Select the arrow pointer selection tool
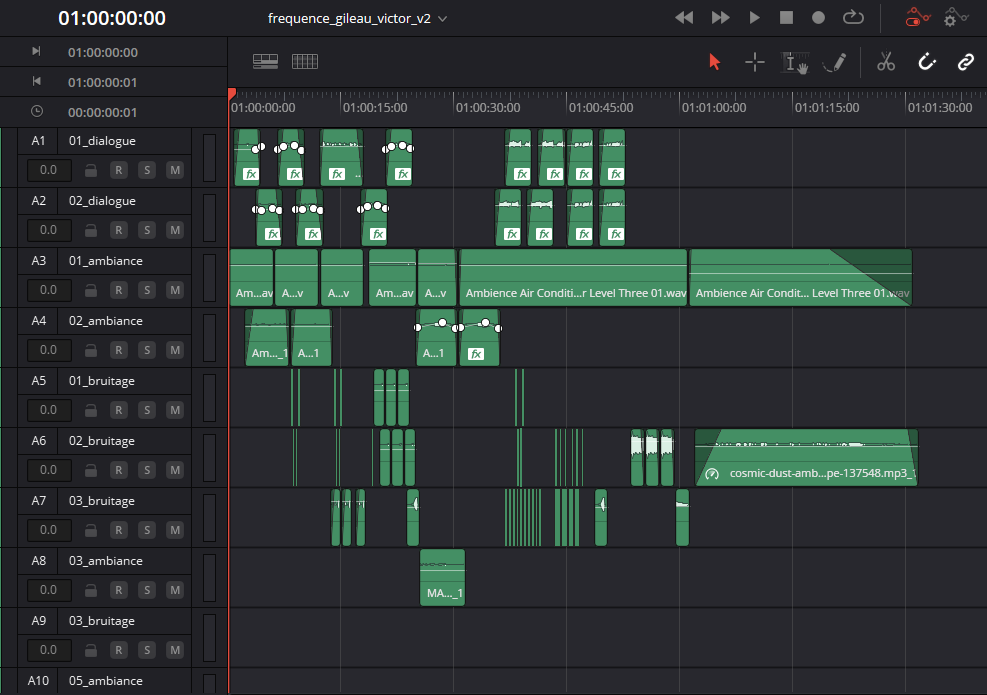This screenshot has height=695, width=987. [x=714, y=62]
